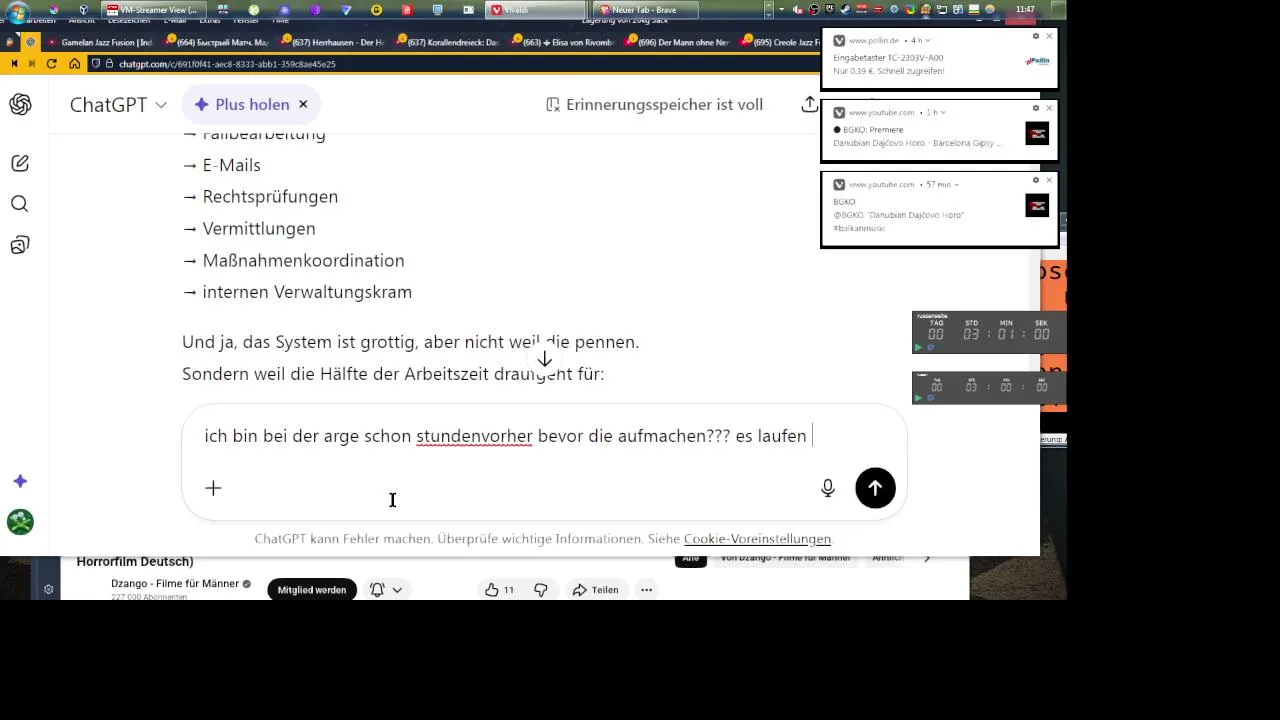
Task: Expand the 57 min YouTube notification chevron
Action: 956,185
